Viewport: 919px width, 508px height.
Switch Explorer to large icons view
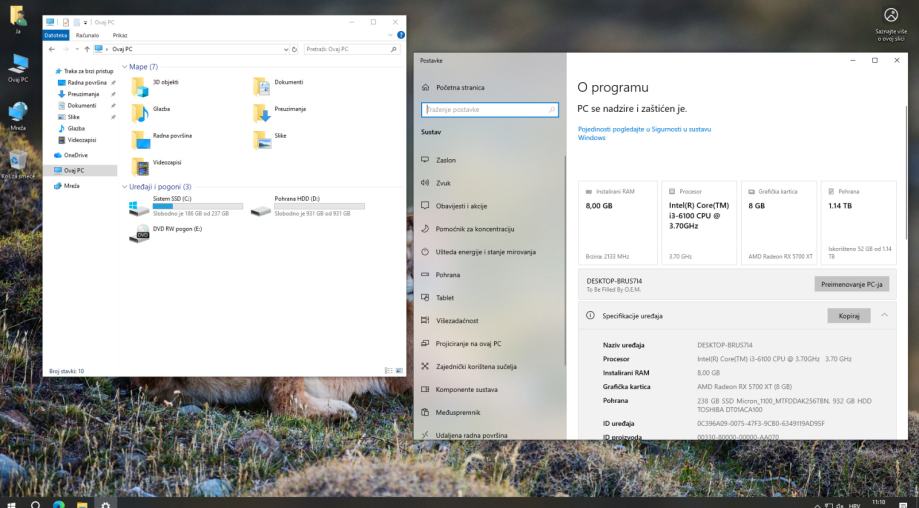click(399, 371)
